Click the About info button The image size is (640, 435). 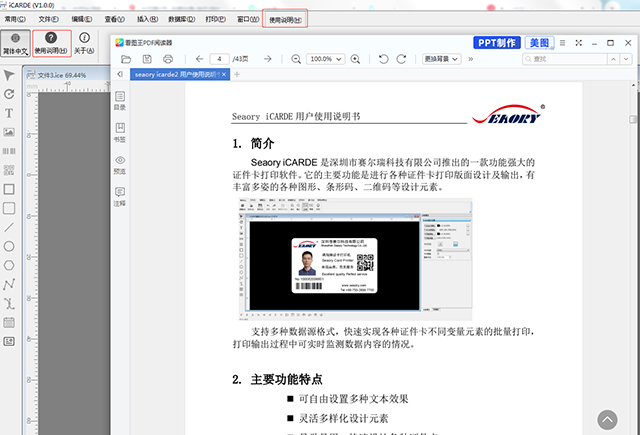(x=84, y=43)
